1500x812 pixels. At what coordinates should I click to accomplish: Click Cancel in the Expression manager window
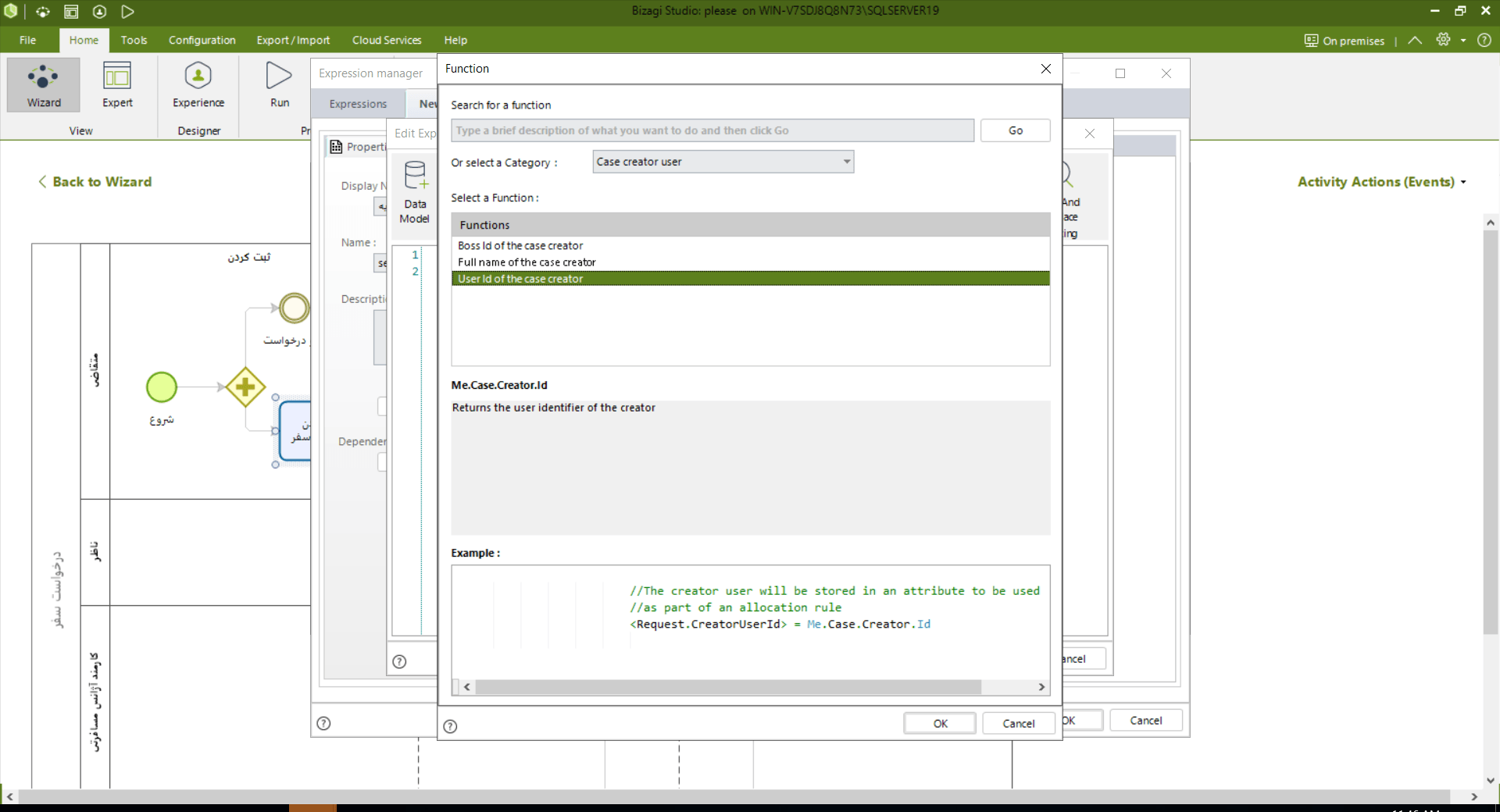coord(1145,721)
